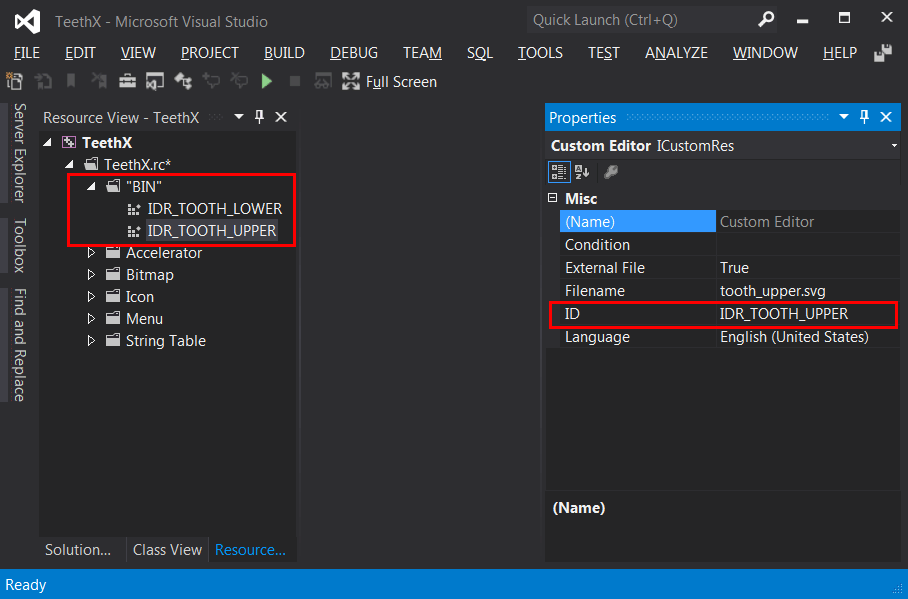Open the TEAM menu
The image size is (908, 599).
coord(422,53)
